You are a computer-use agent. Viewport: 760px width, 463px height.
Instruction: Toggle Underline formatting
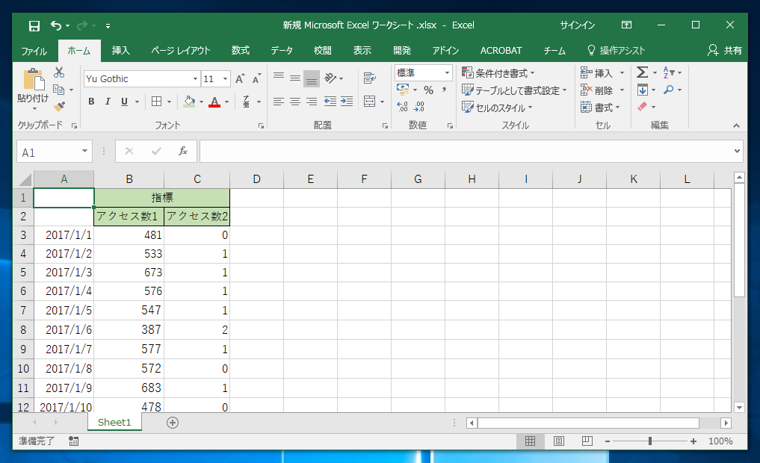tap(125, 101)
